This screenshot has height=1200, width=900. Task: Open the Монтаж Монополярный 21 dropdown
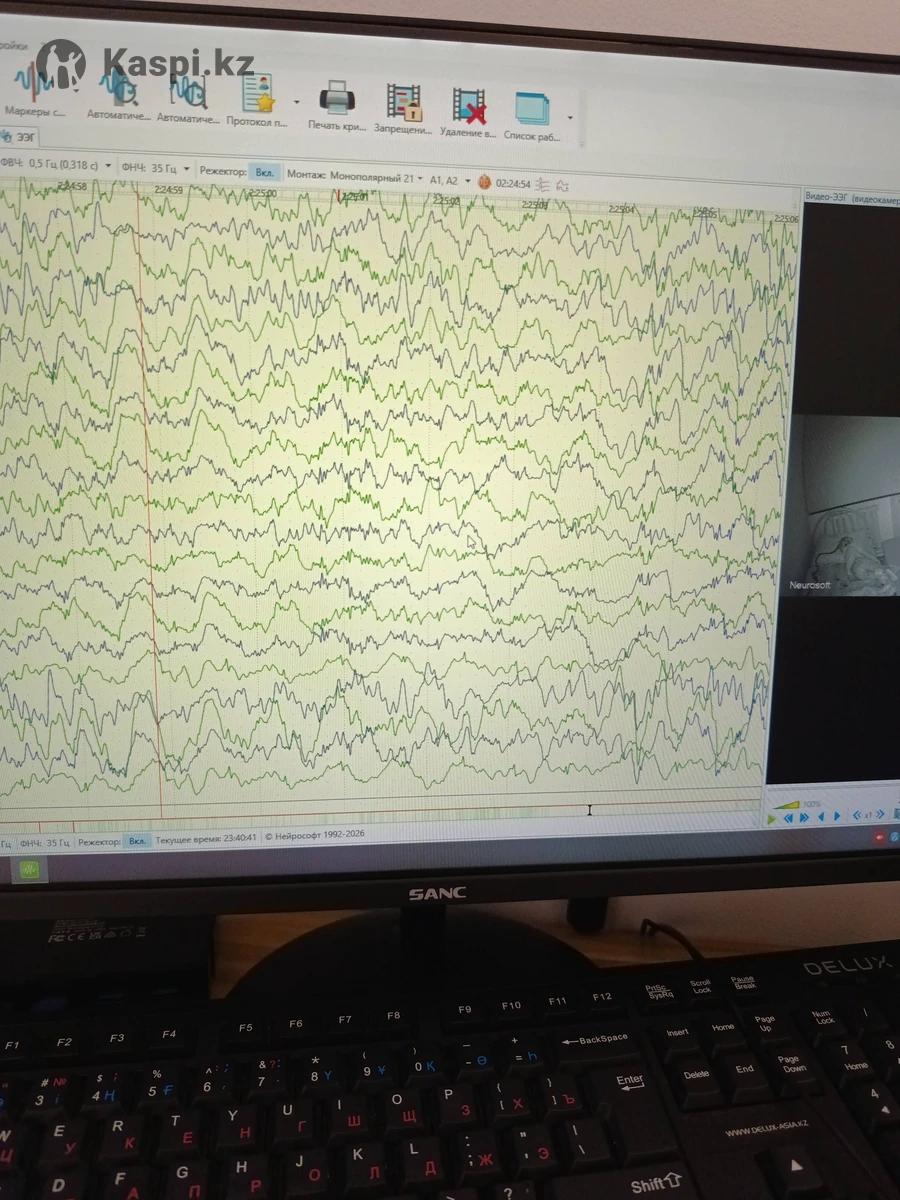(x=420, y=179)
